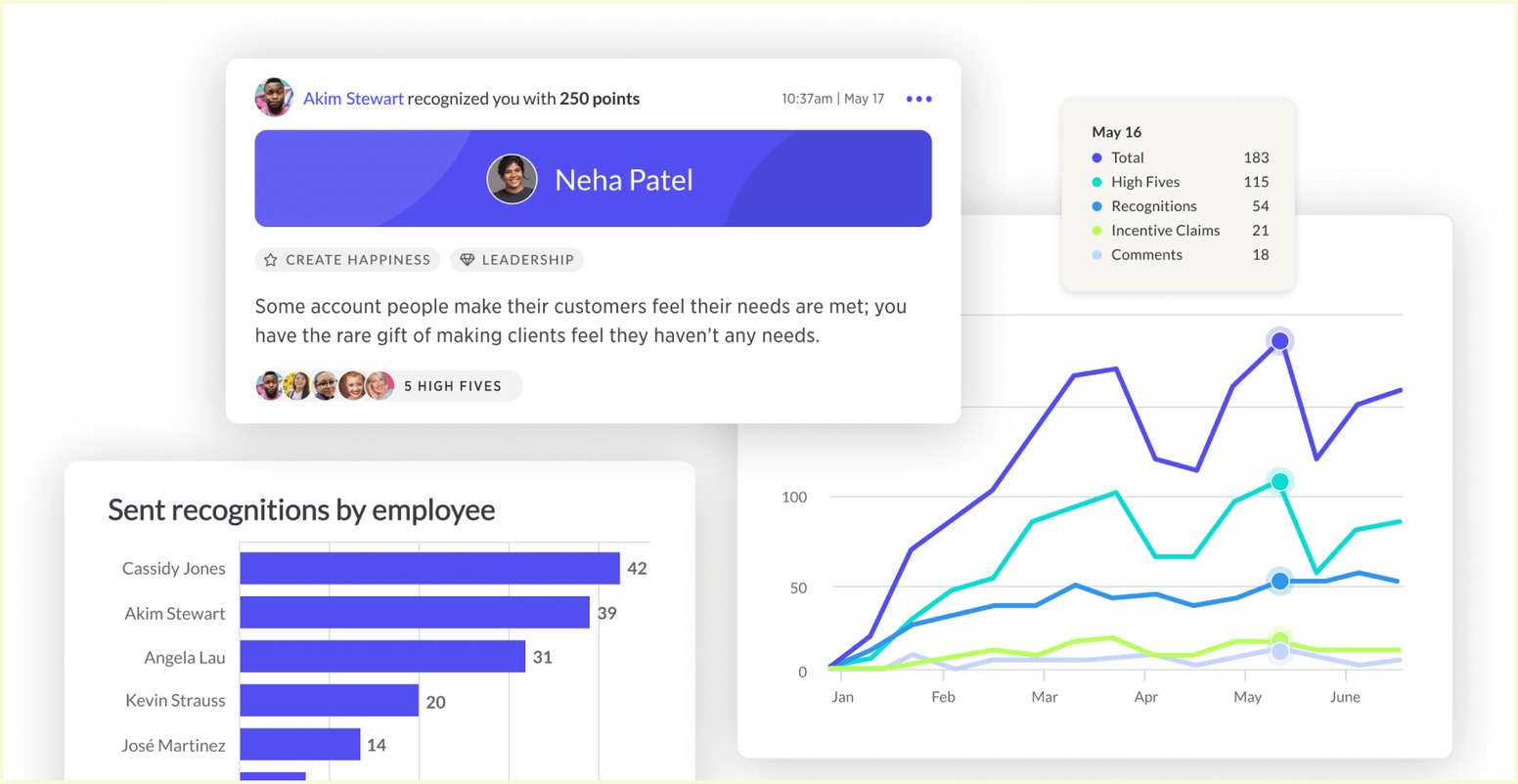The width and height of the screenshot is (1518, 784).
Task: Click the 'Feb' label on the chart axis
Action: coord(943,697)
